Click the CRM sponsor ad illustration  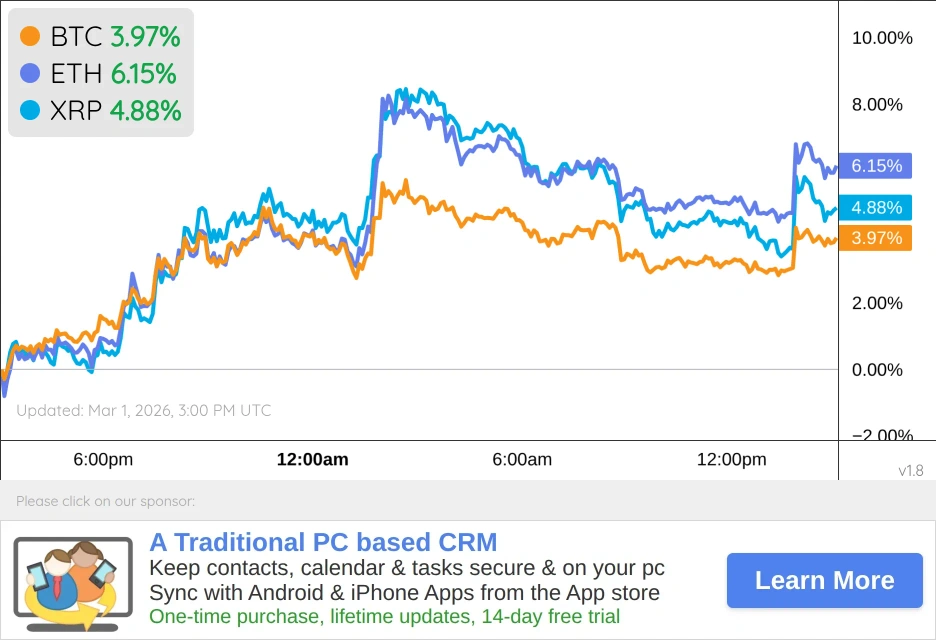pos(72,579)
